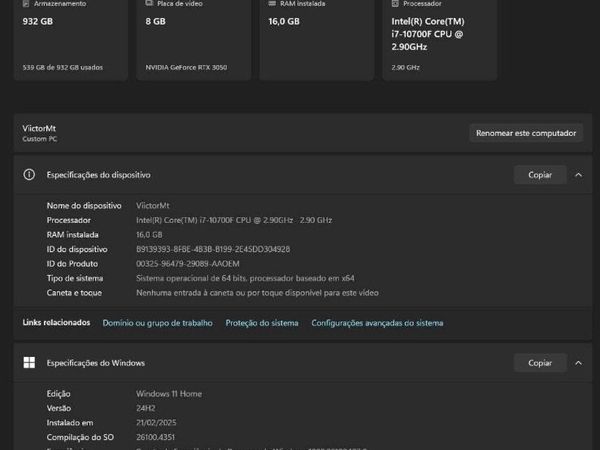Image resolution: width=600 pixels, height=450 pixels.
Task: Click the ID do Produto value 00325-96479
Action: [x=188, y=264]
